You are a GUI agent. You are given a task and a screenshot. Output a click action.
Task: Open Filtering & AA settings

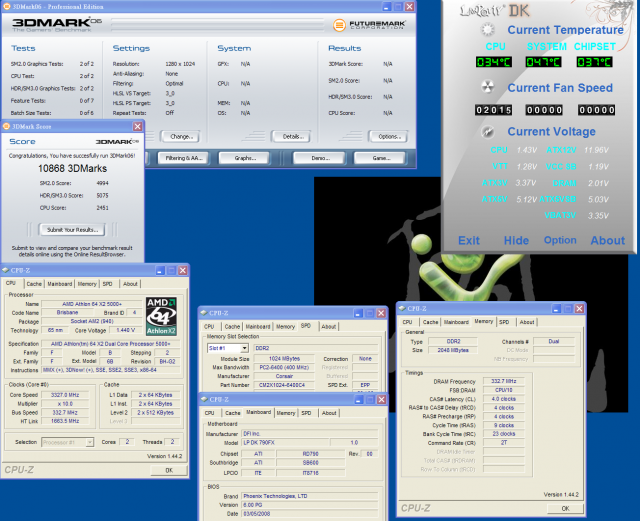184,158
